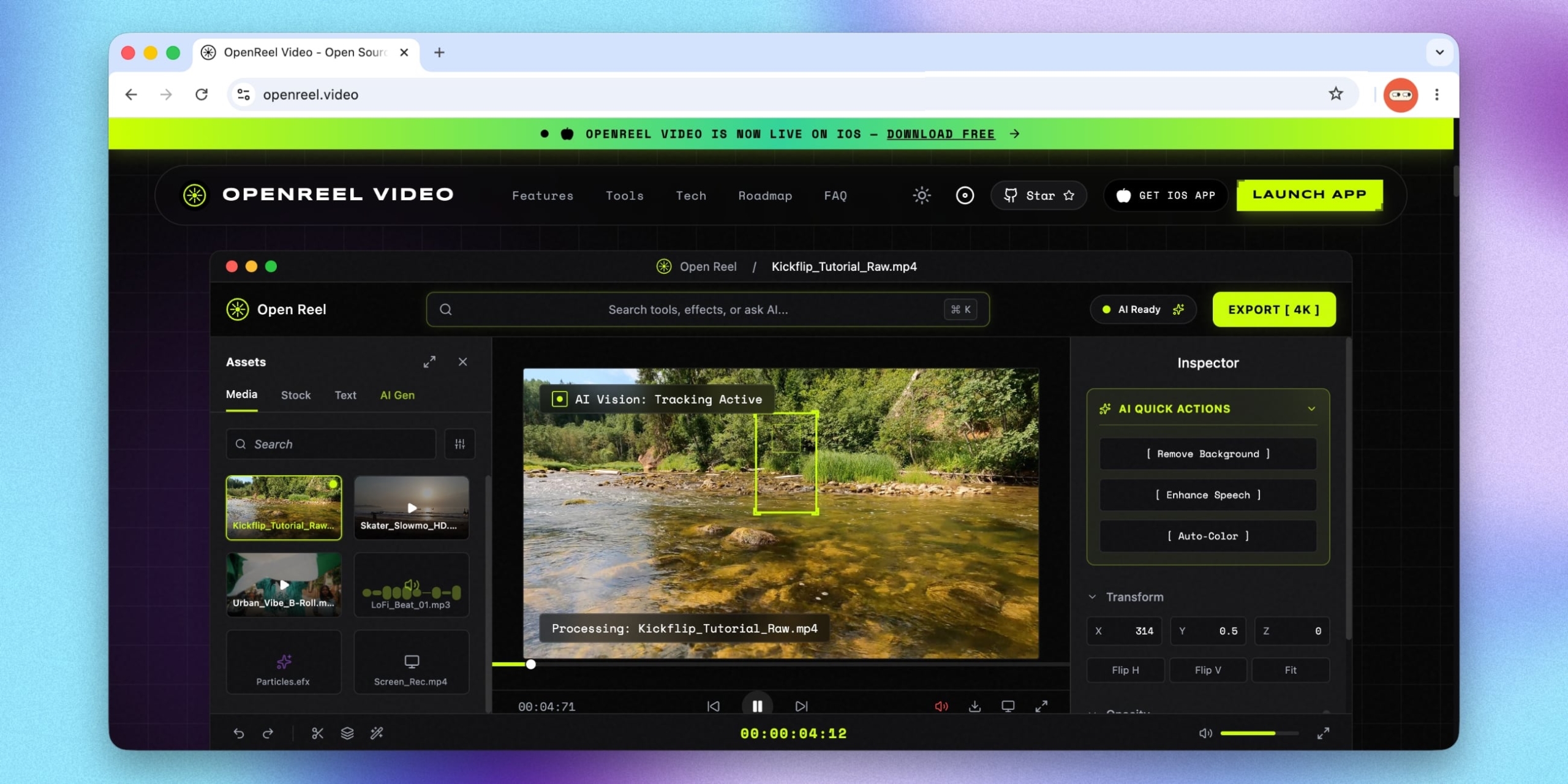Enter preview fullscreen

click(x=1041, y=706)
